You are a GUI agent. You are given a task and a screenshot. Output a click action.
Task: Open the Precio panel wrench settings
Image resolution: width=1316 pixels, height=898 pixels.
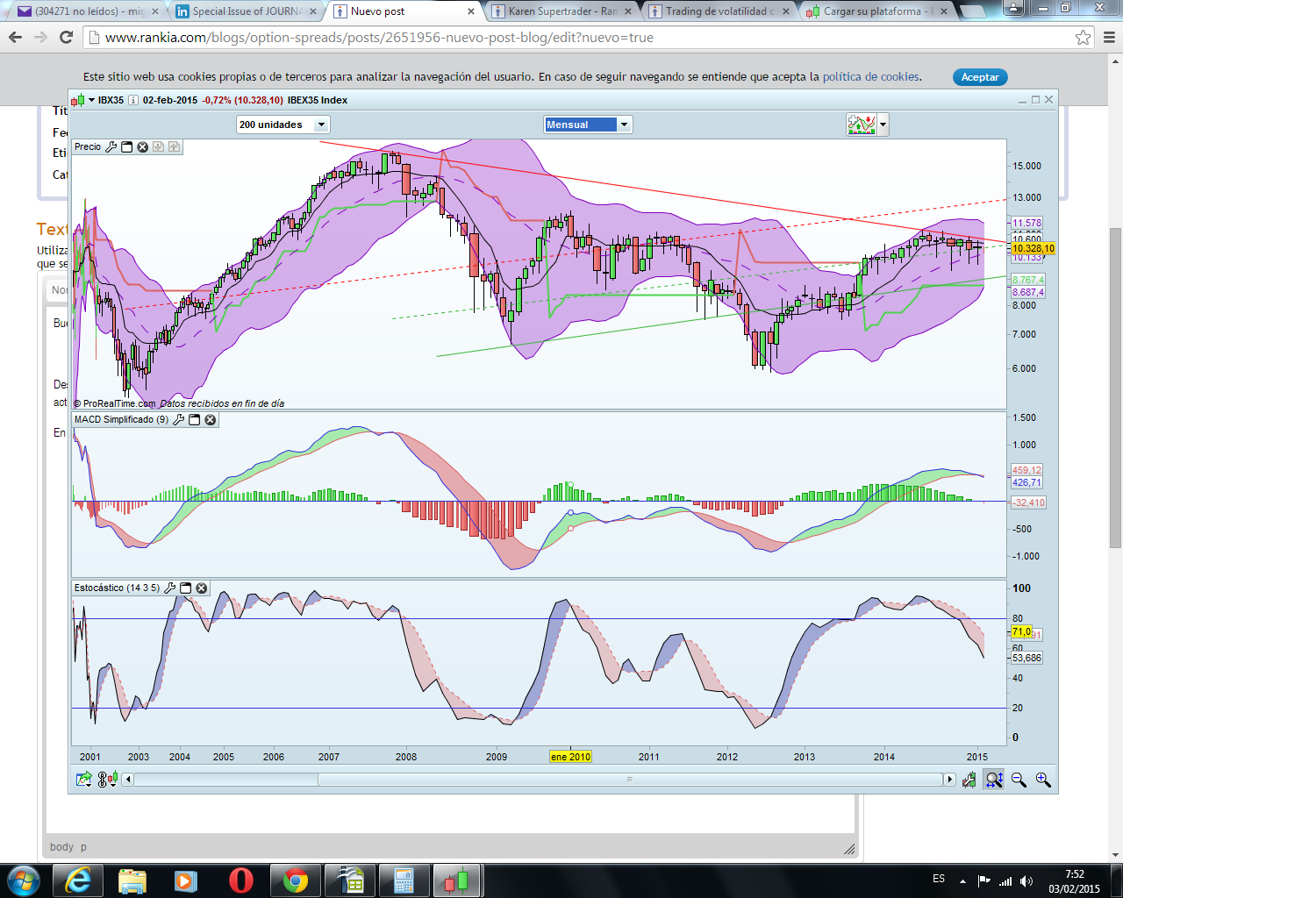click(x=111, y=147)
